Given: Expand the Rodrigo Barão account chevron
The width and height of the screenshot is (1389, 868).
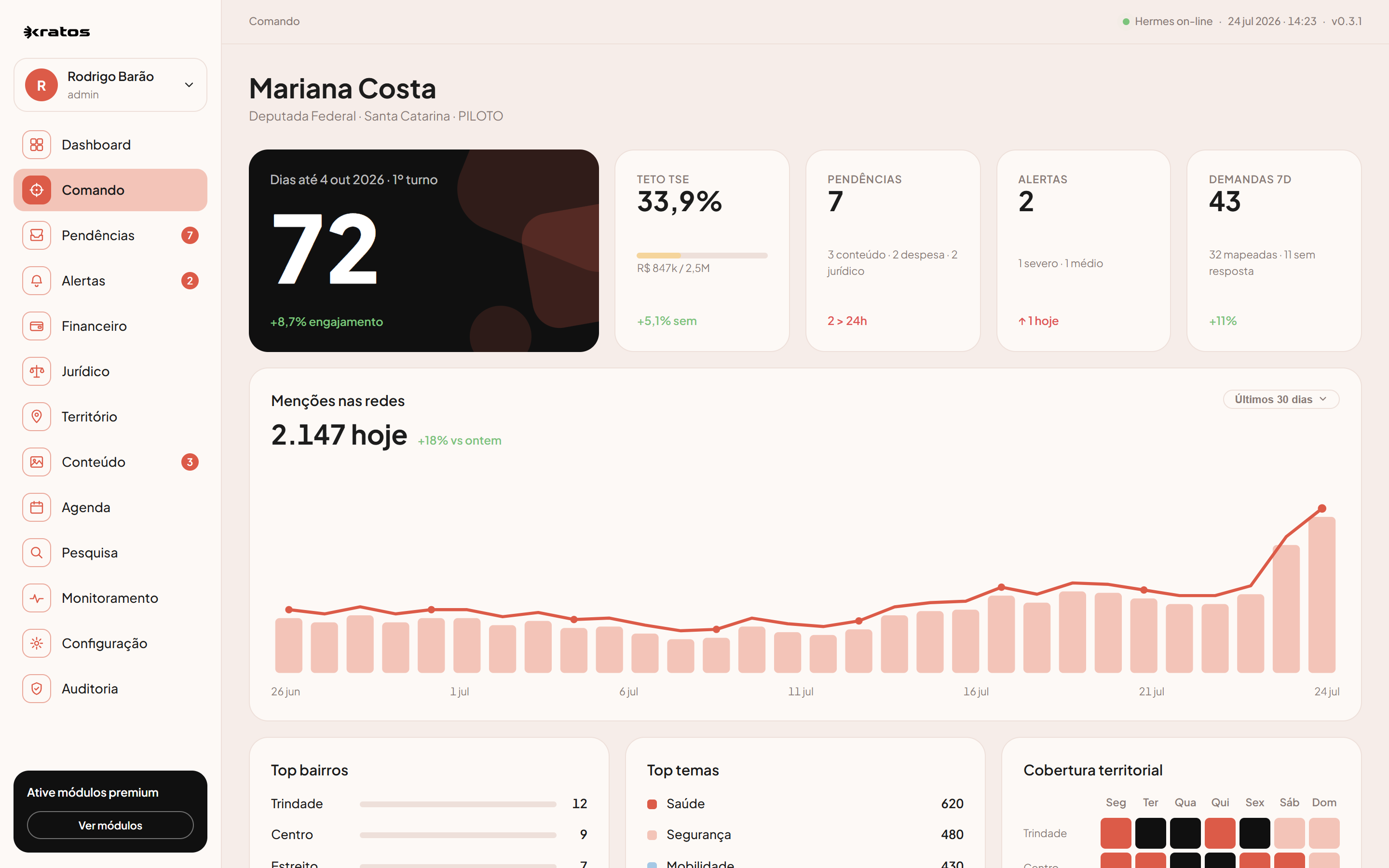Looking at the screenshot, I should 189,85.
